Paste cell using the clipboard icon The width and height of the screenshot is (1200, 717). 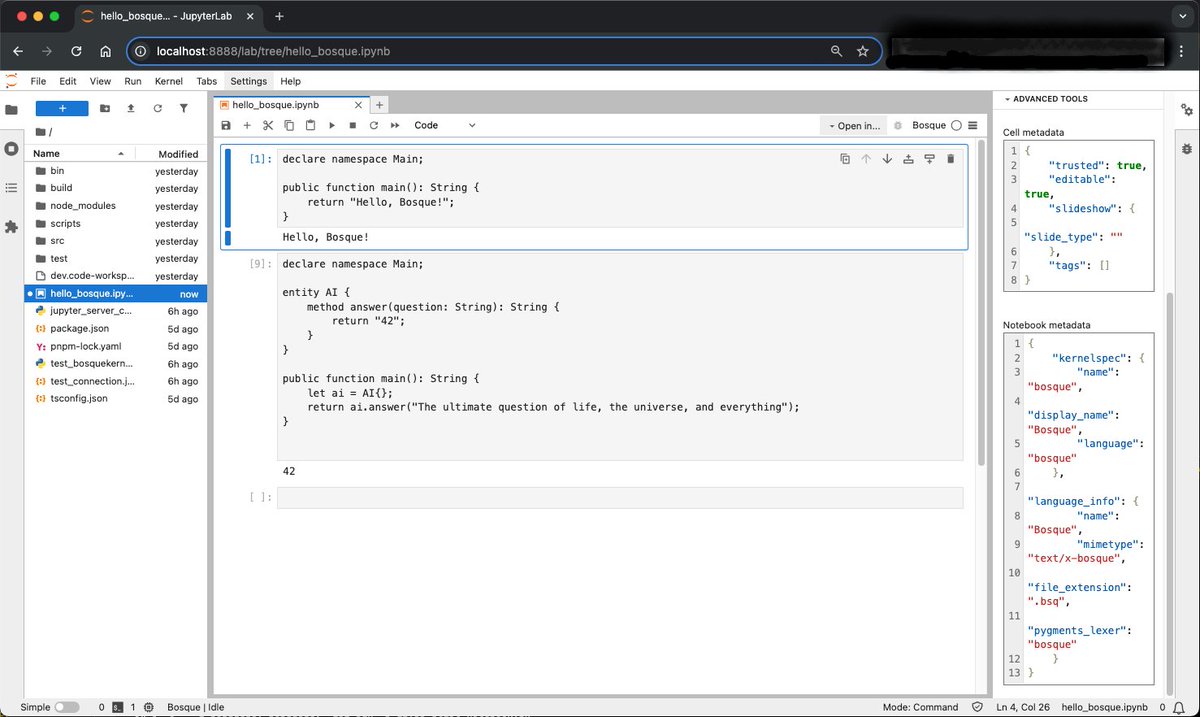(310, 125)
